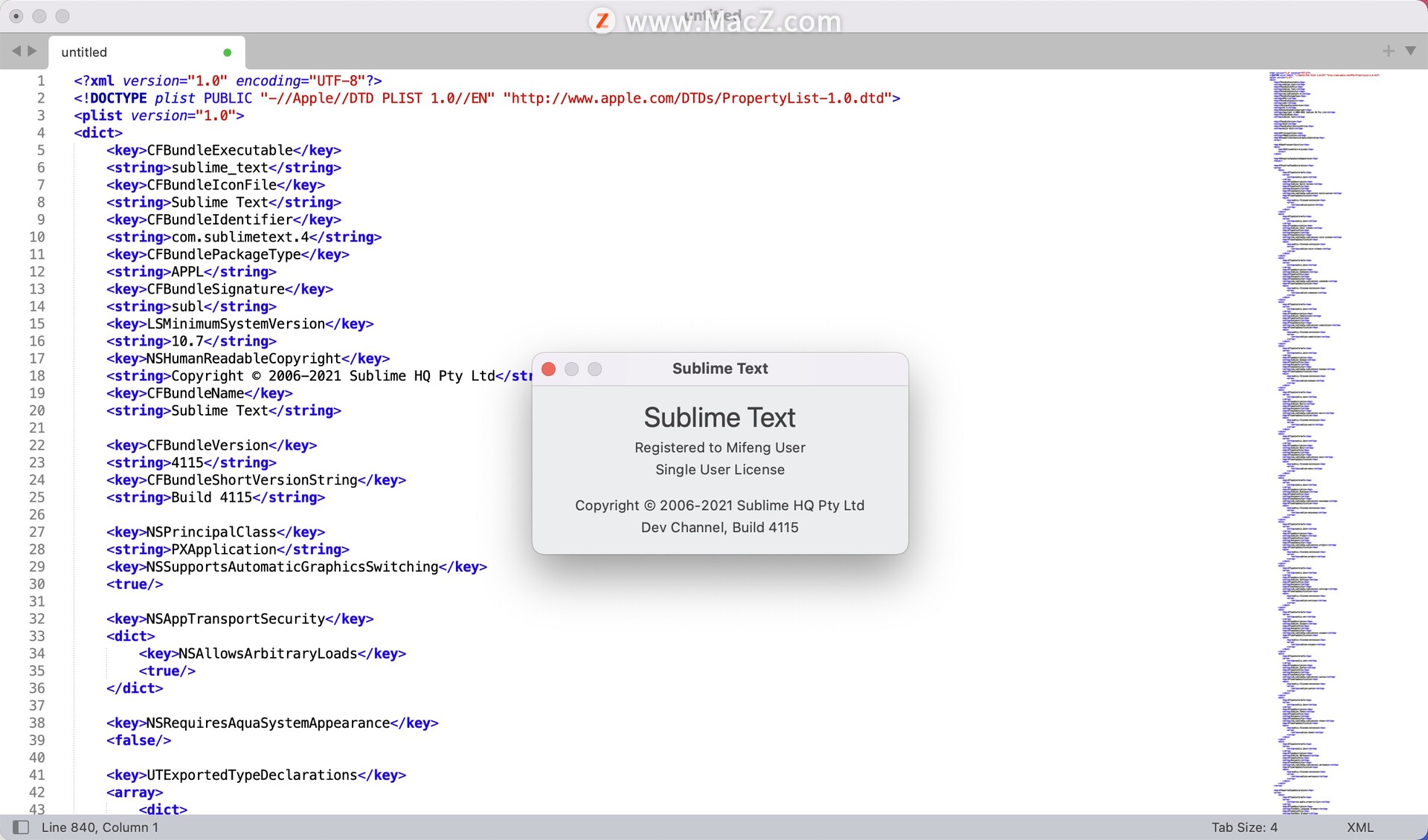Click the line number 1 in the gutter
1428x840 pixels.
(x=41, y=80)
